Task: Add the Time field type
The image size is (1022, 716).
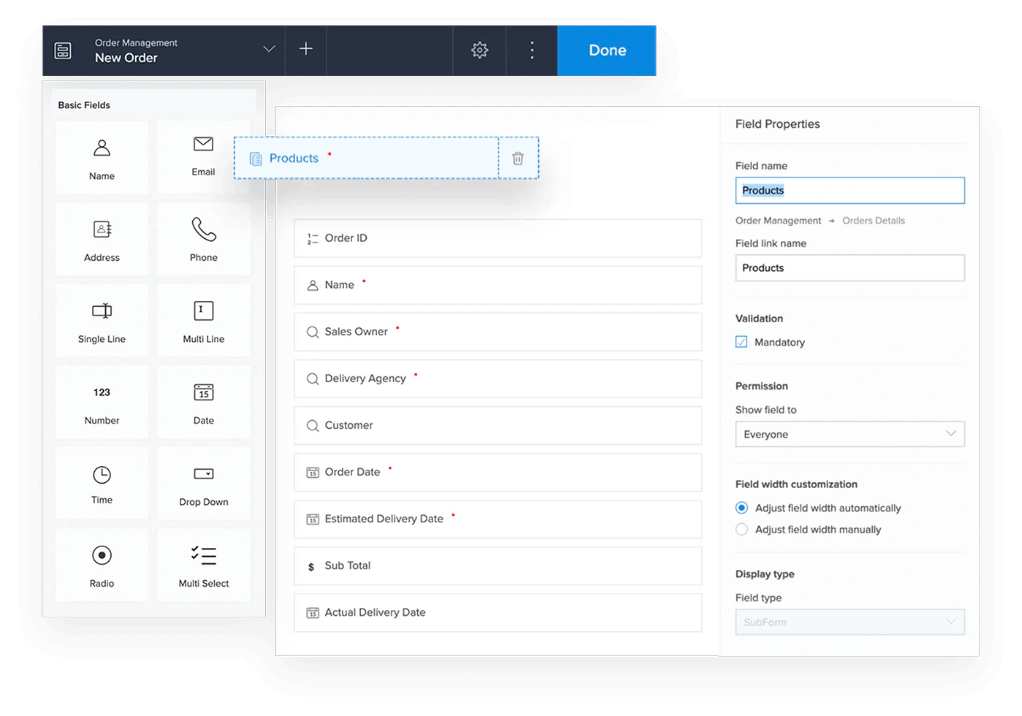Action: (x=102, y=483)
